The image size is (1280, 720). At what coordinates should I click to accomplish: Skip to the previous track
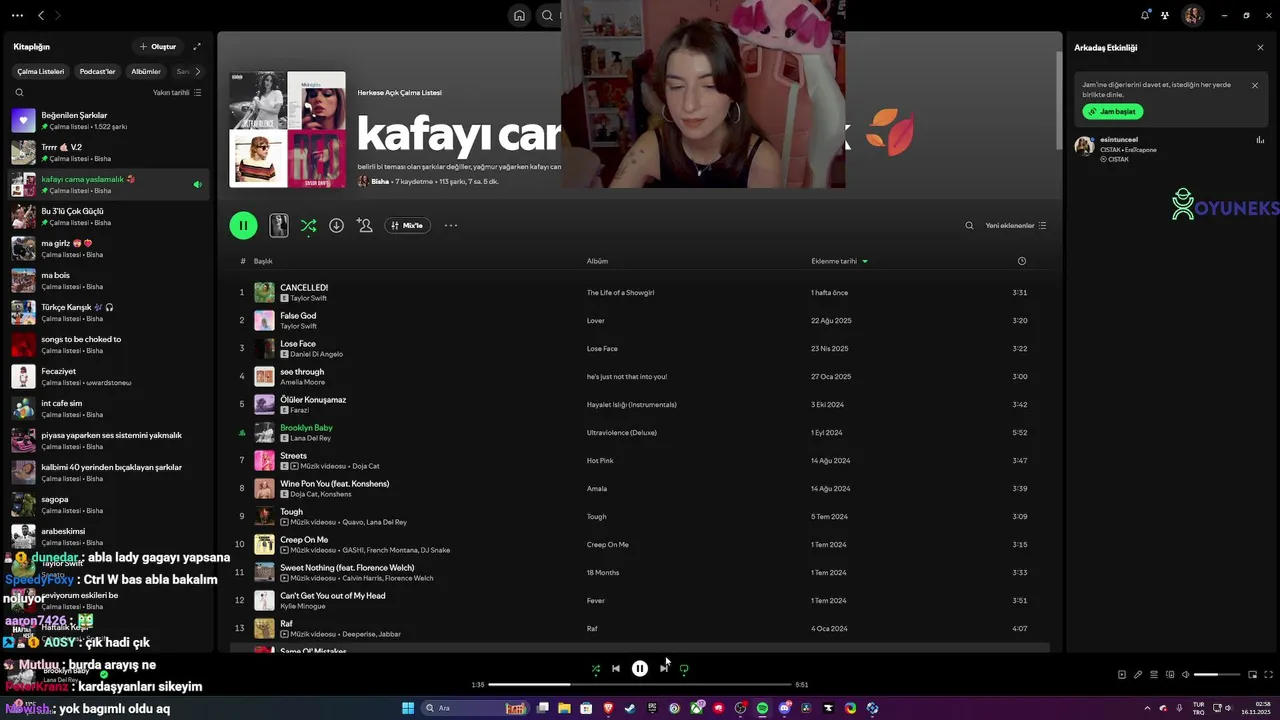[616, 669]
